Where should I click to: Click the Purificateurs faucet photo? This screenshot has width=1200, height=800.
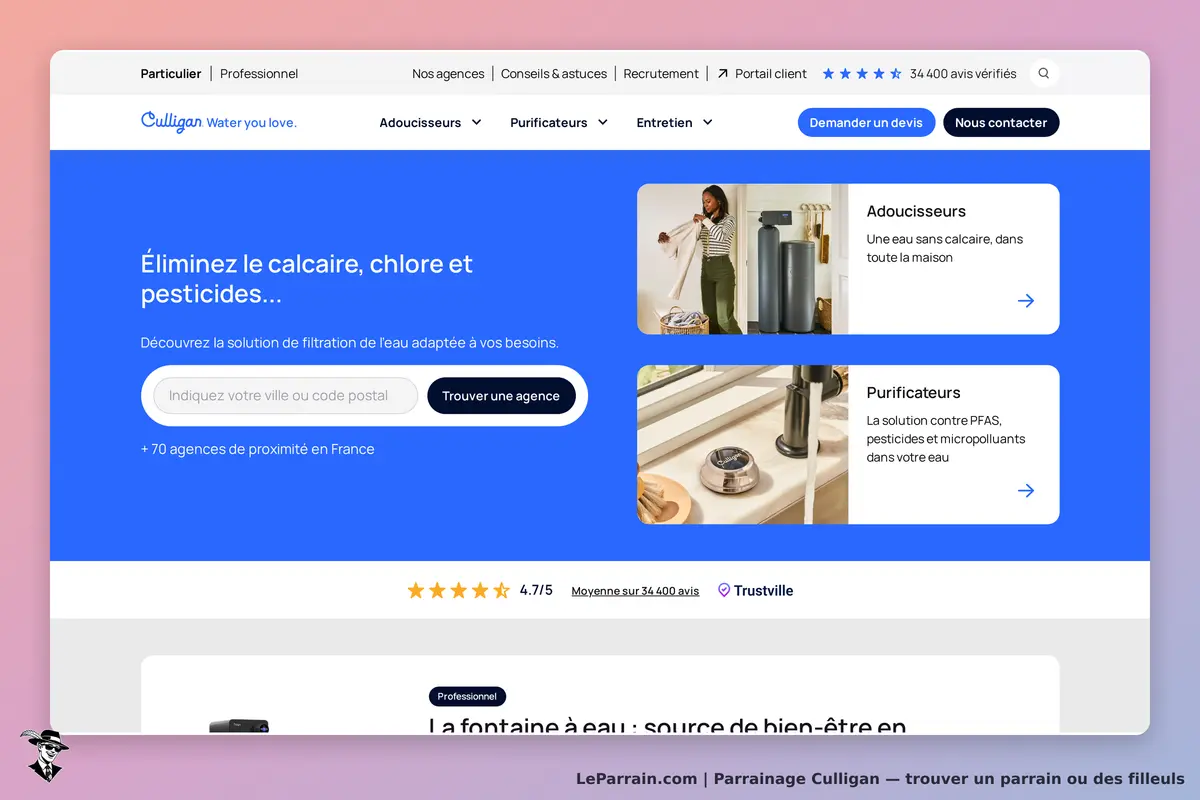(x=742, y=444)
